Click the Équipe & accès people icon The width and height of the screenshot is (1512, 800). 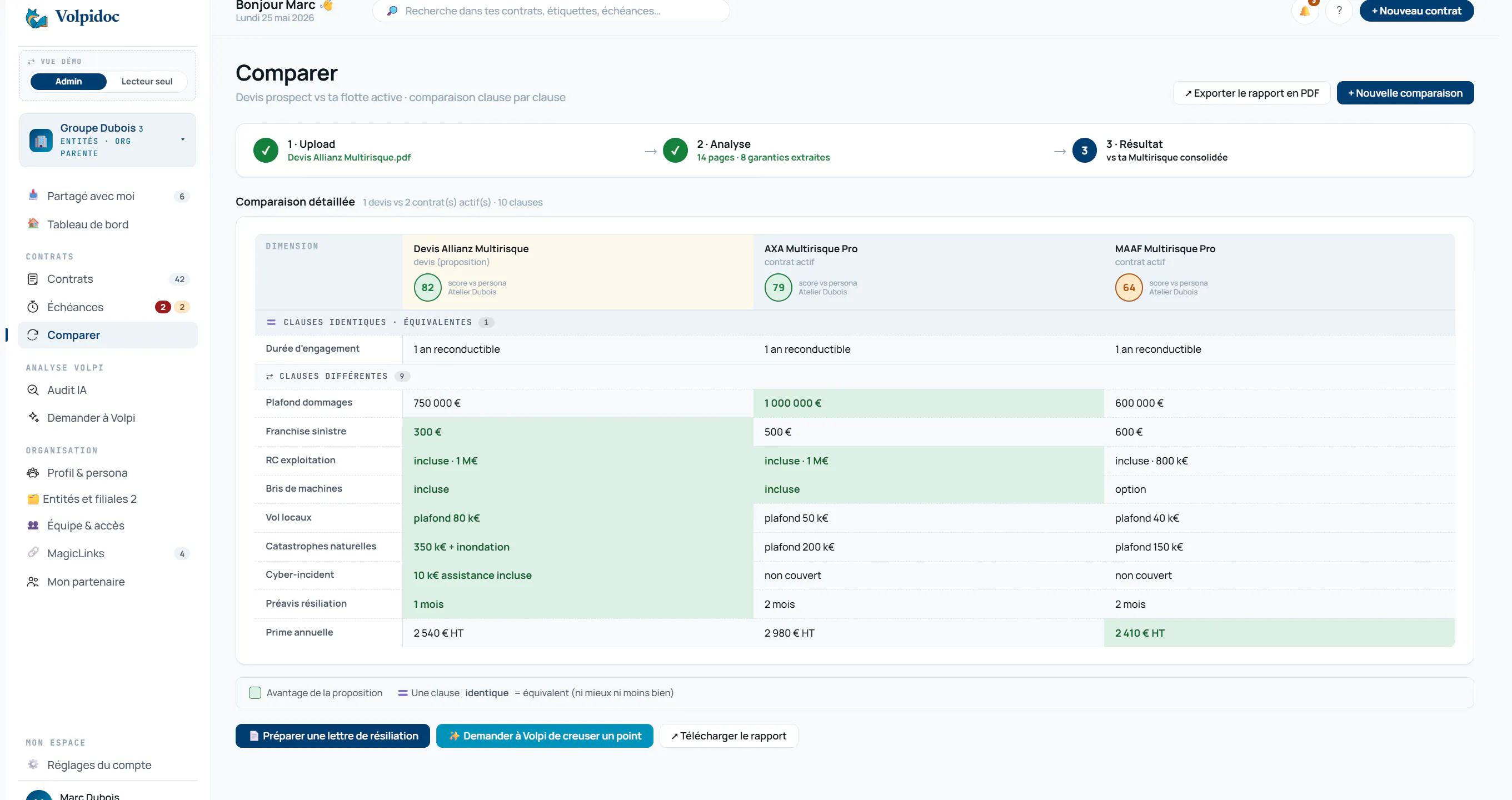33,526
